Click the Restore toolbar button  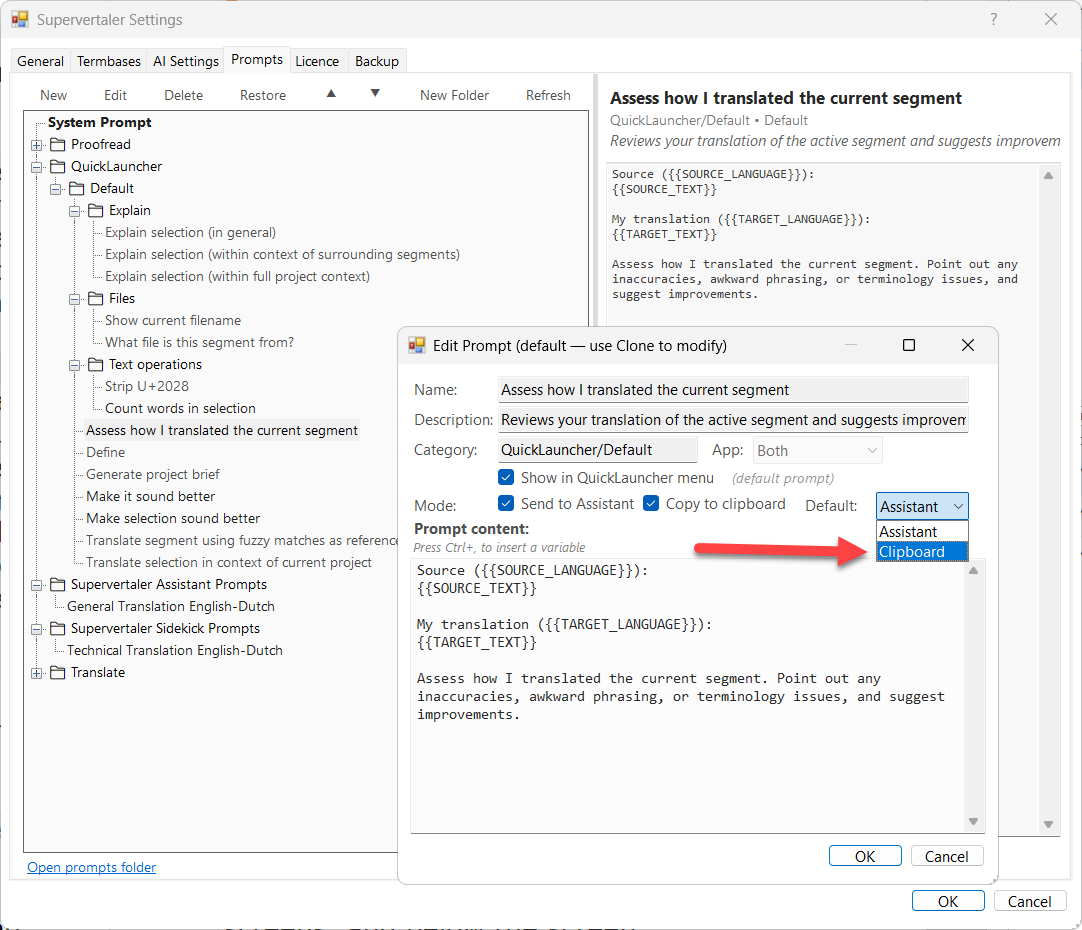tap(263, 95)
